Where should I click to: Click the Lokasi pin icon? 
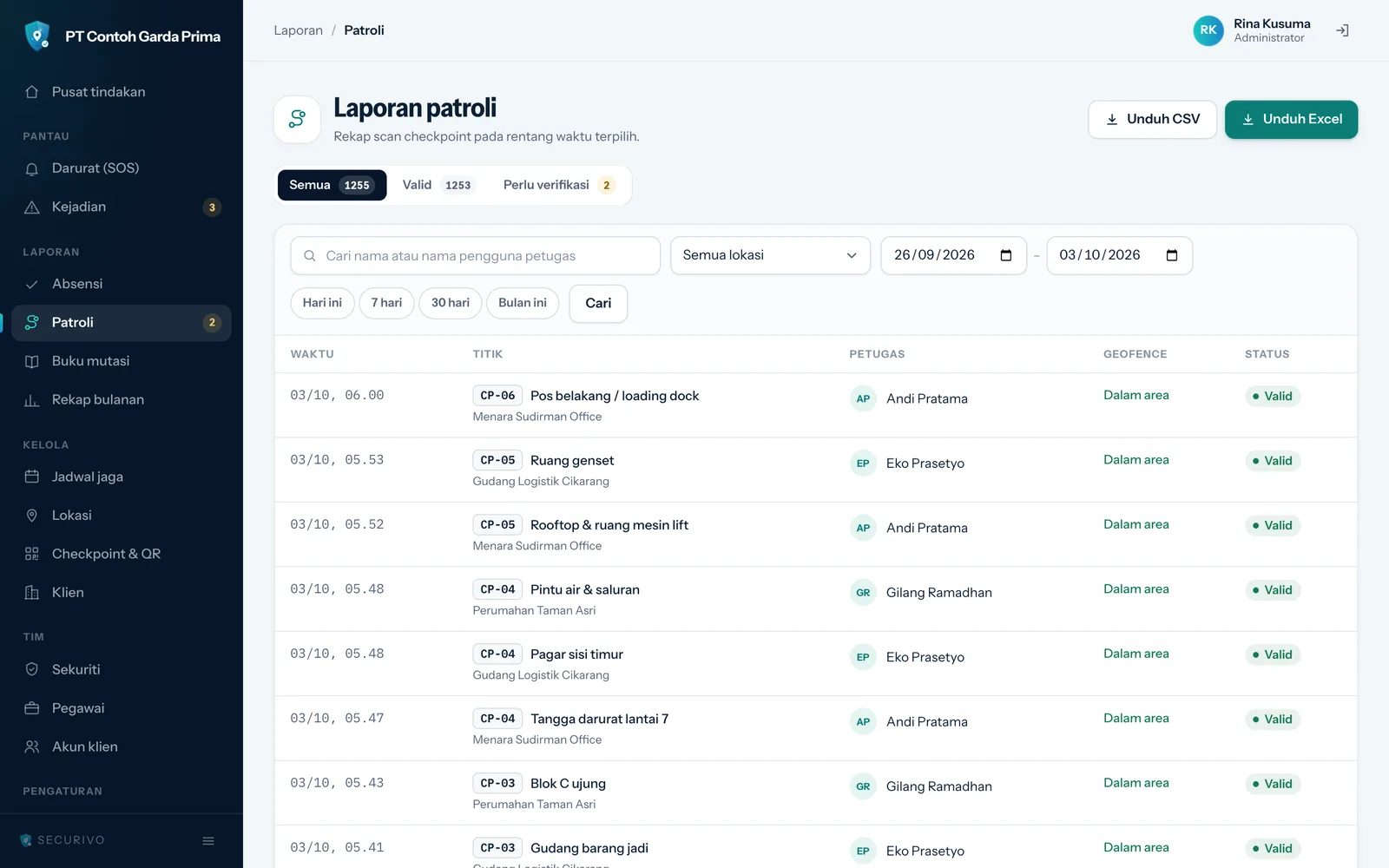click(32, 516)
